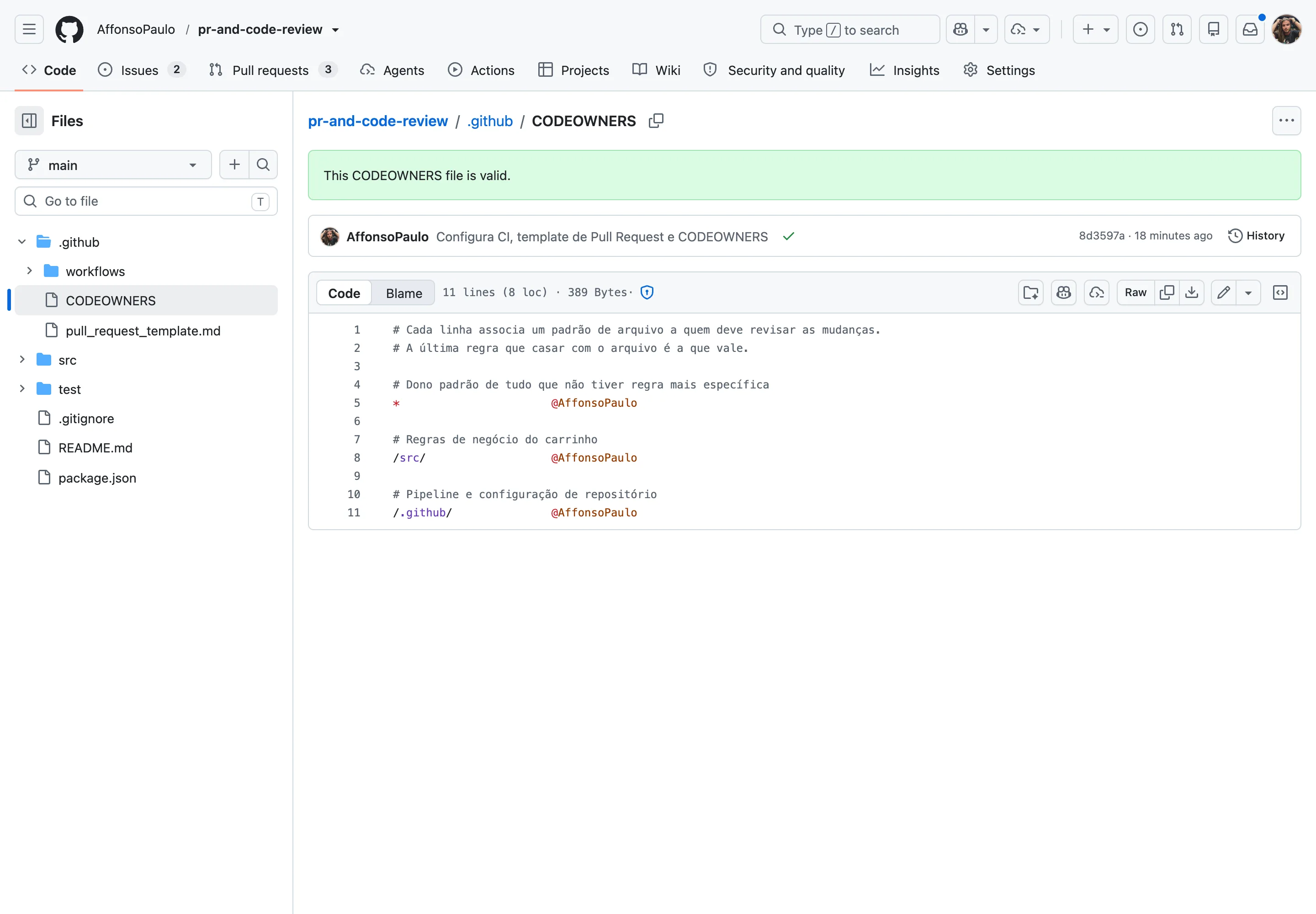
Task: Switch to the Issues tab
Action: [142, 70]
